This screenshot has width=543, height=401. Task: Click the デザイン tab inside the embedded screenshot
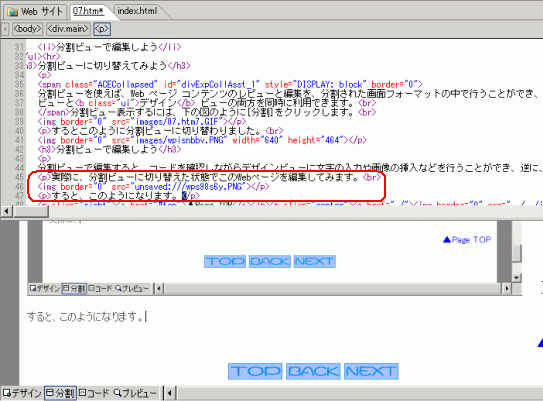[45, 288]
